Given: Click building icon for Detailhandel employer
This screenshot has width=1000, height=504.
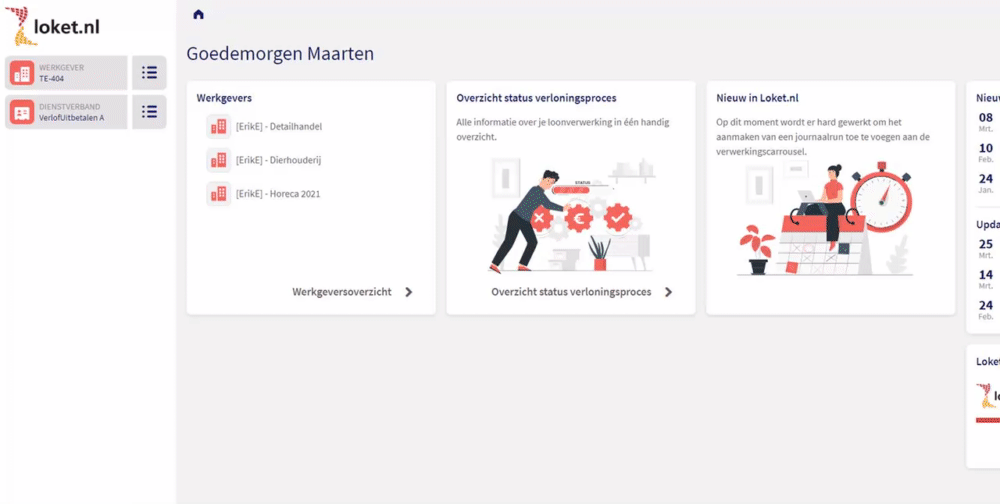Looking at the screenshot, I should [x=218, y=126].
